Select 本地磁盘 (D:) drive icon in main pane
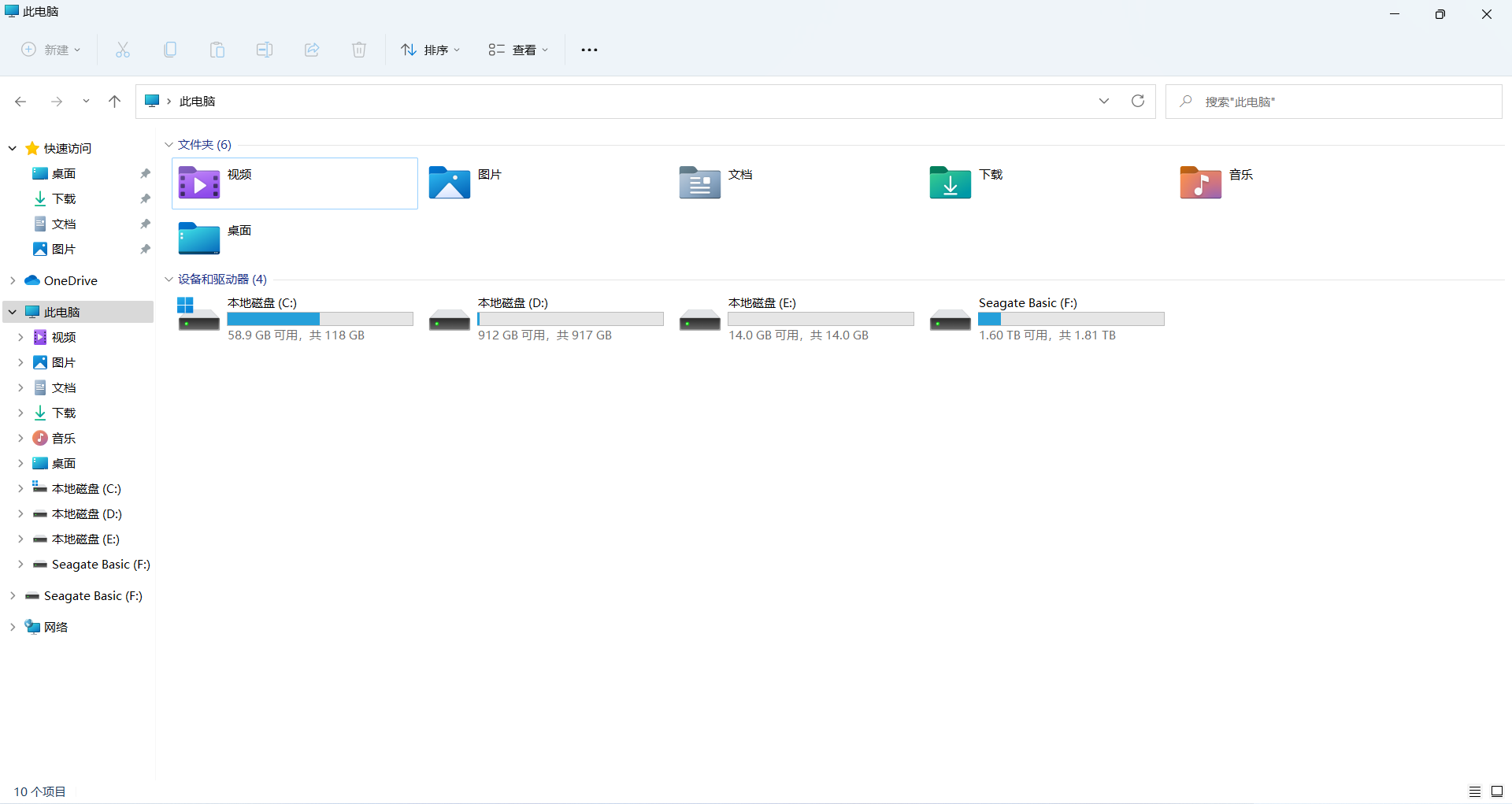 [x=449, y=320]
